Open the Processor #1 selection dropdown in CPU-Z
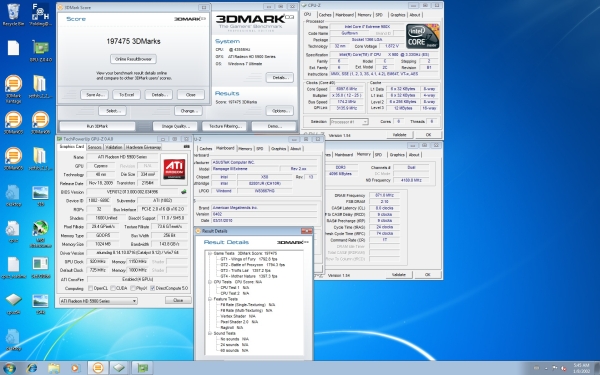Image resolution: width=600 pixels, height=375 pixels. pyautogui.click(x=349, y=122)
